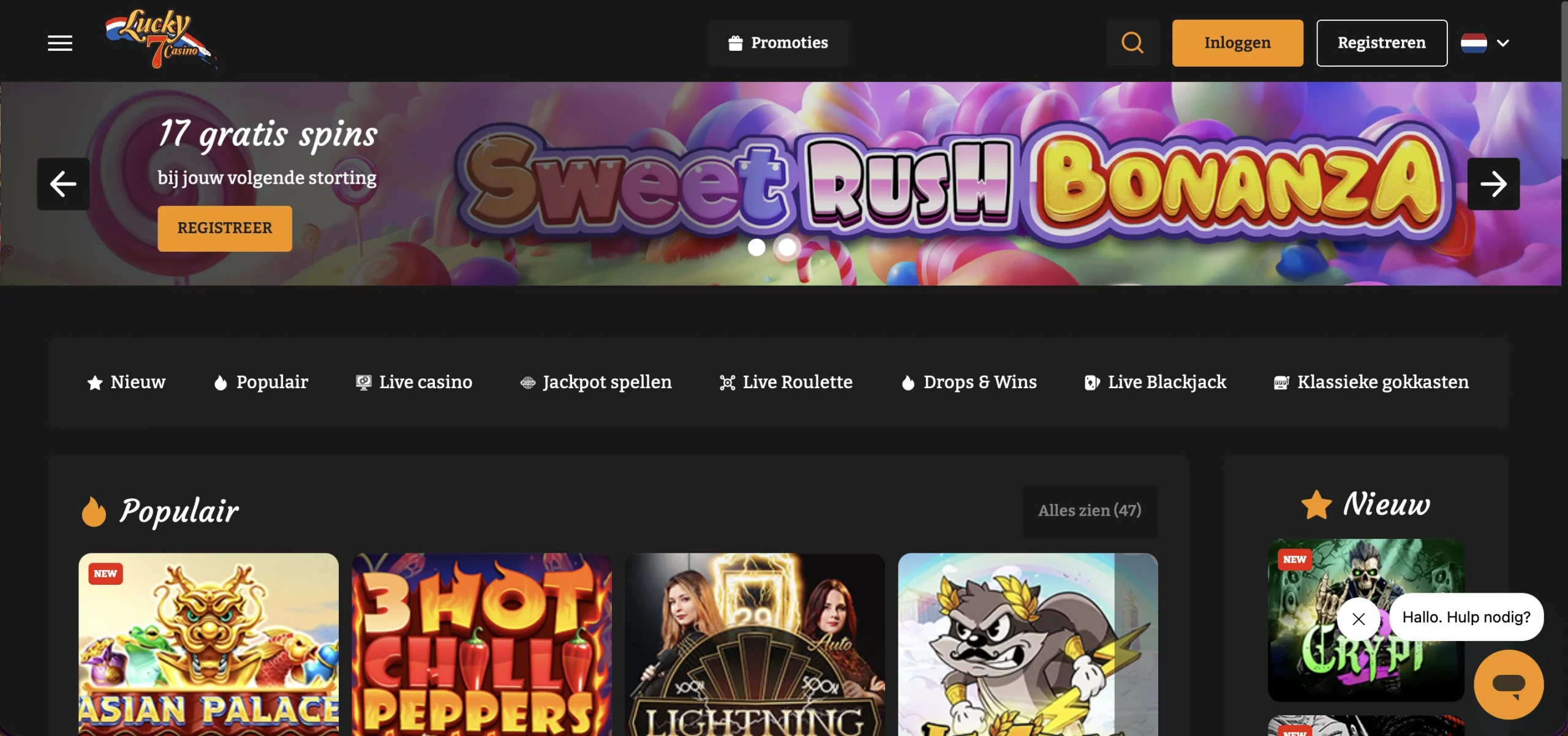Screen dimensions: 1568x736
Task: Open the Promoties page
Action: tap(778, 43)
